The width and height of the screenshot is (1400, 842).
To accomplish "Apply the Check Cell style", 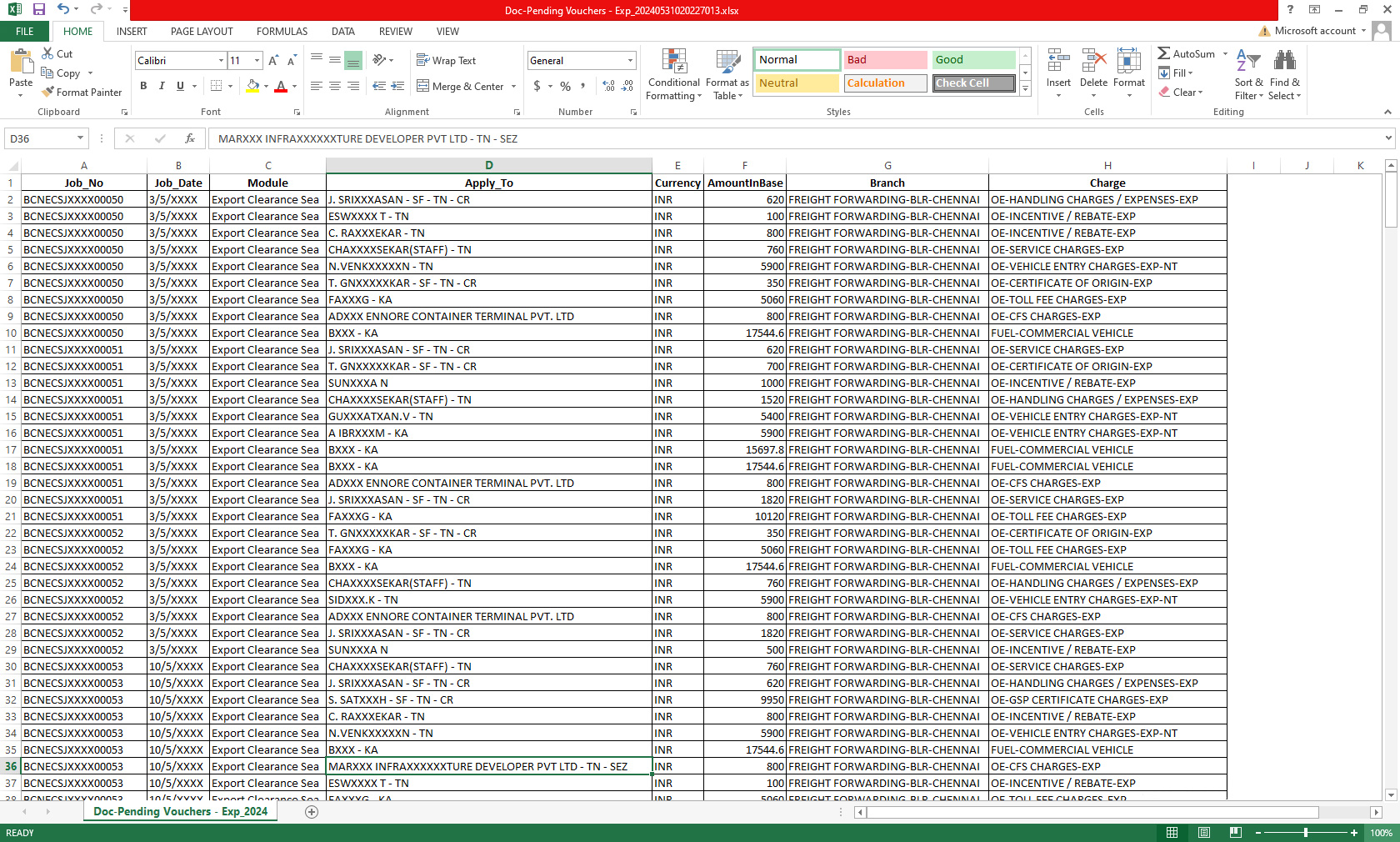I will (x=973, y=83).
